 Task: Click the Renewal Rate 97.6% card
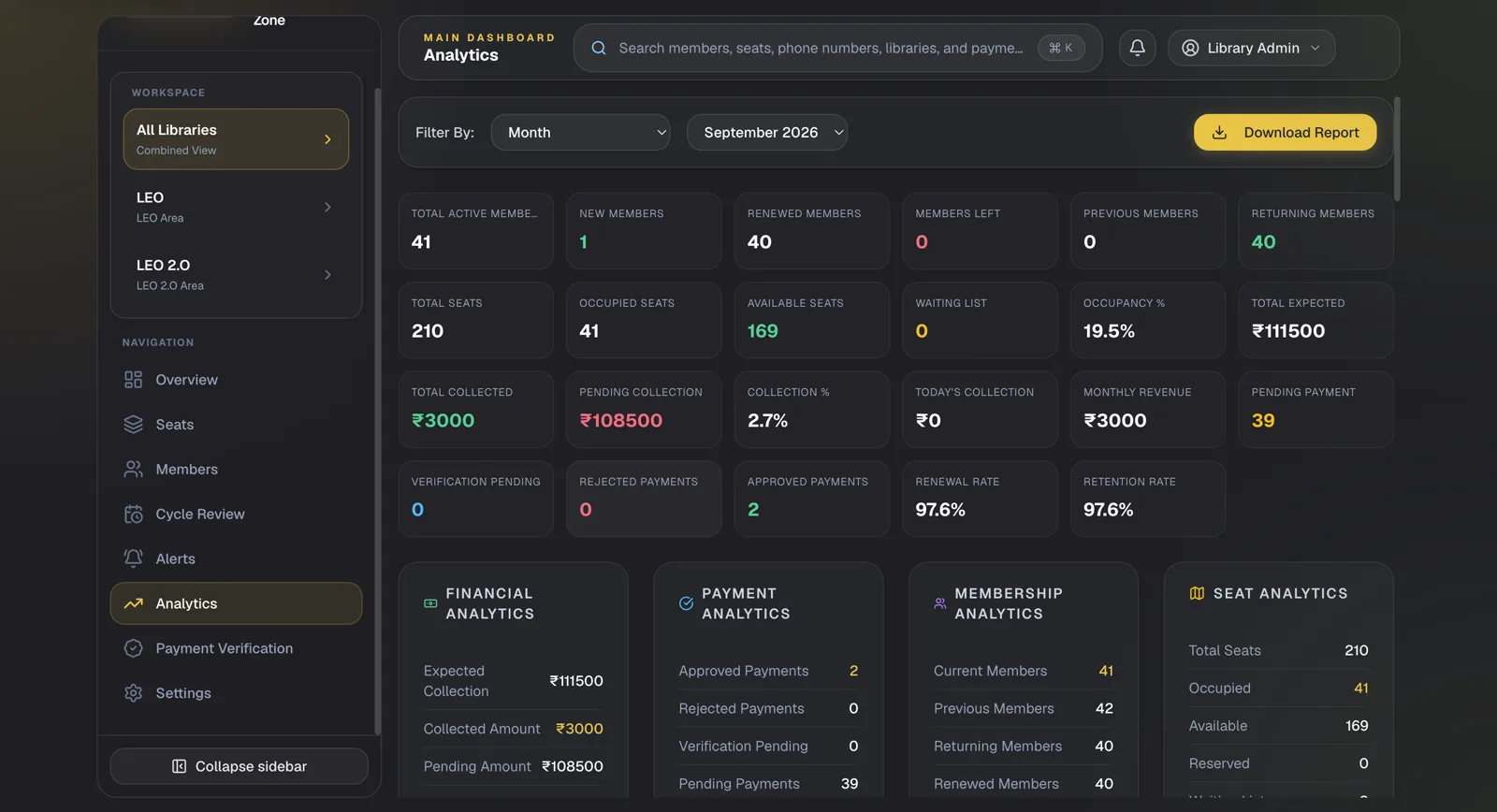[980, 499]
